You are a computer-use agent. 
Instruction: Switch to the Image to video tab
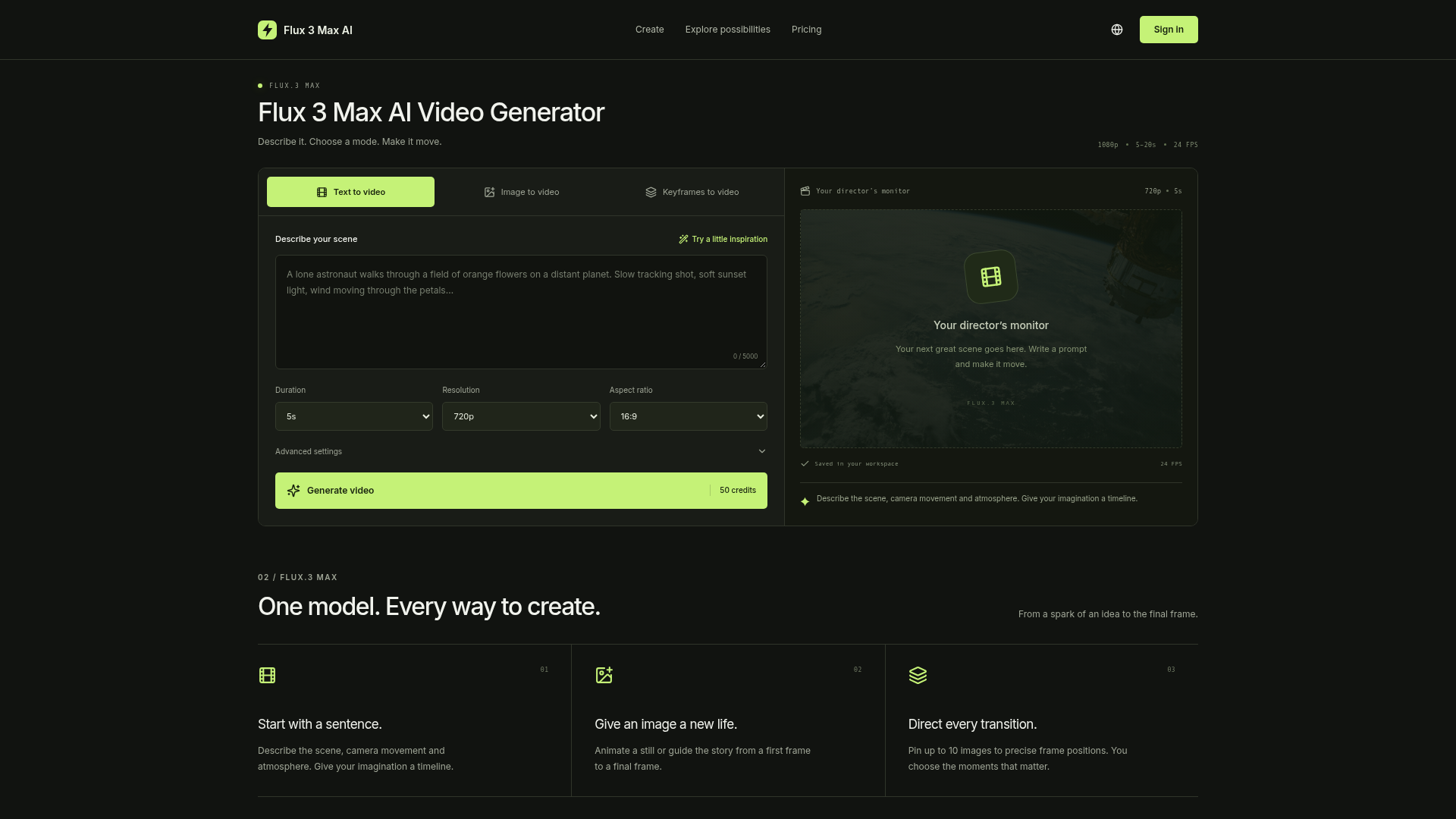point(521,192)
